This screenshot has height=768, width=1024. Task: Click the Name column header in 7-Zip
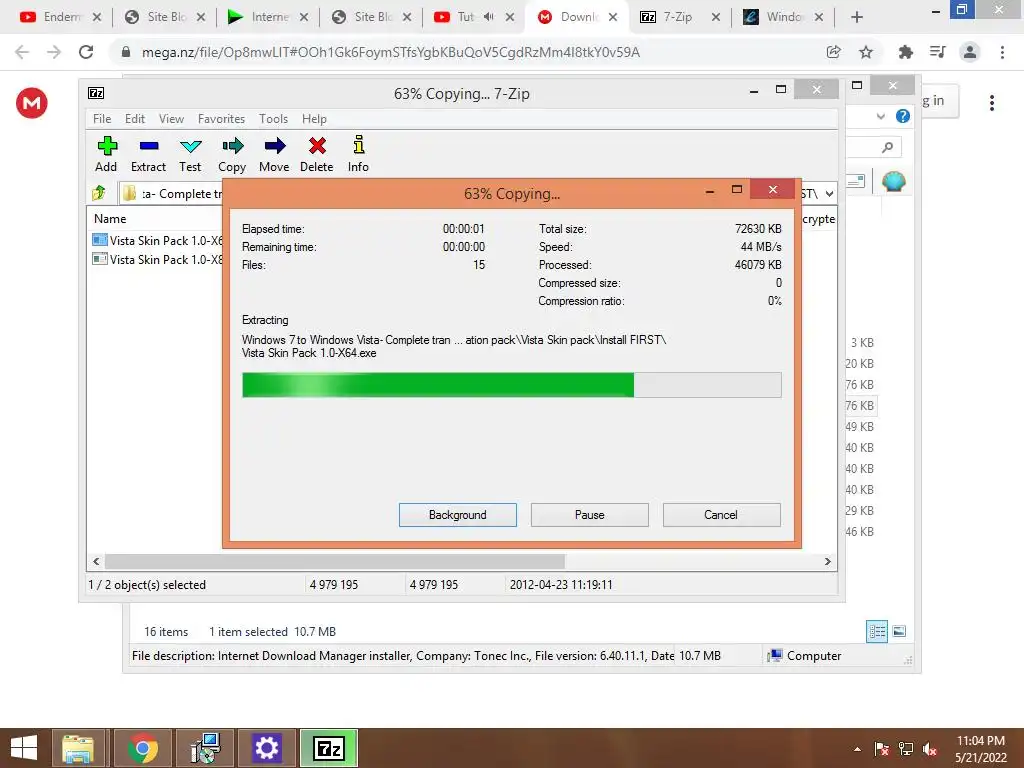[x=110, y=219]
